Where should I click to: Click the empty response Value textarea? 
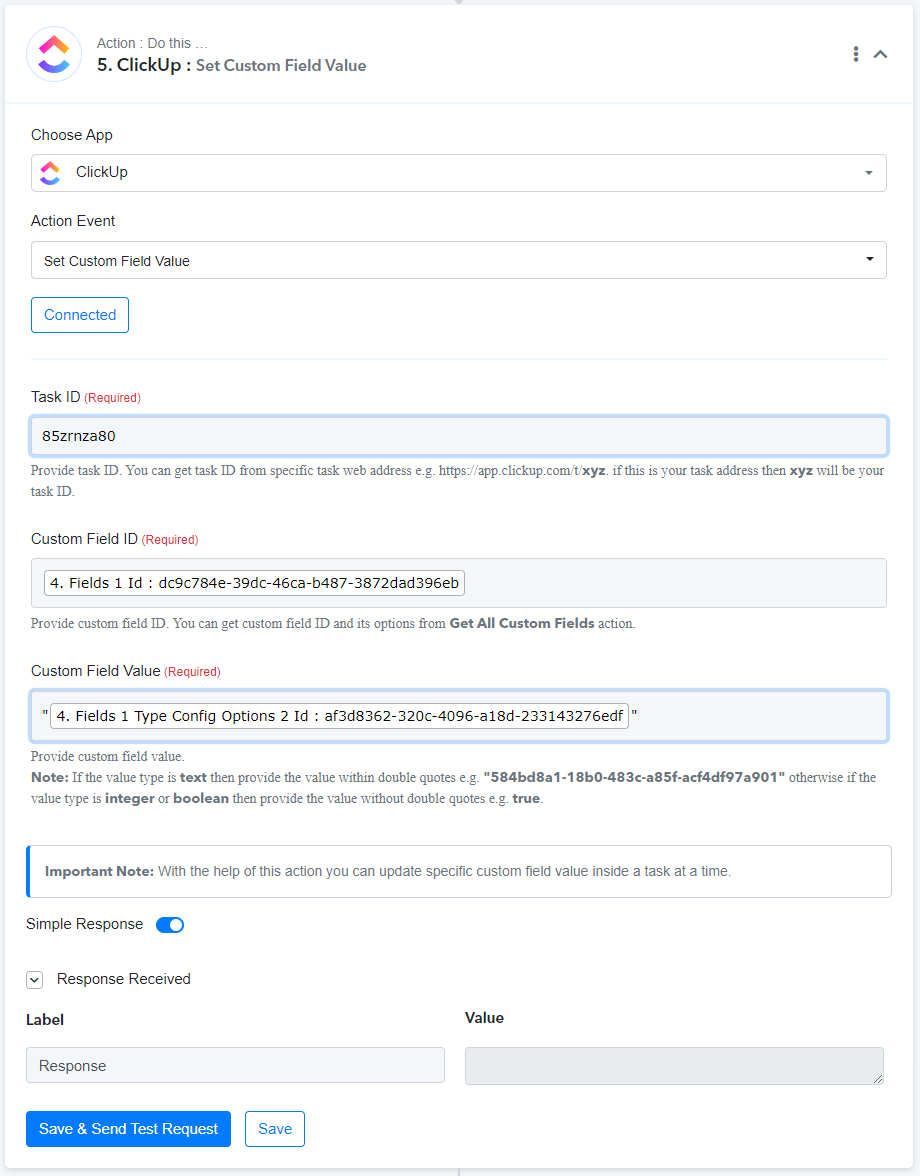(674, 1066)
